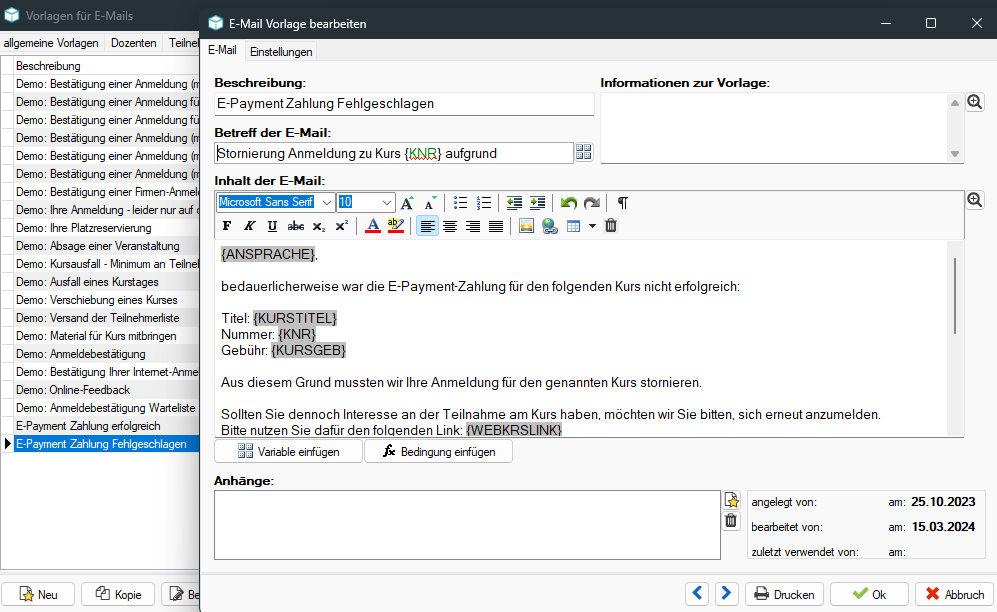Undo the last edit

click(x=568, y=203)
